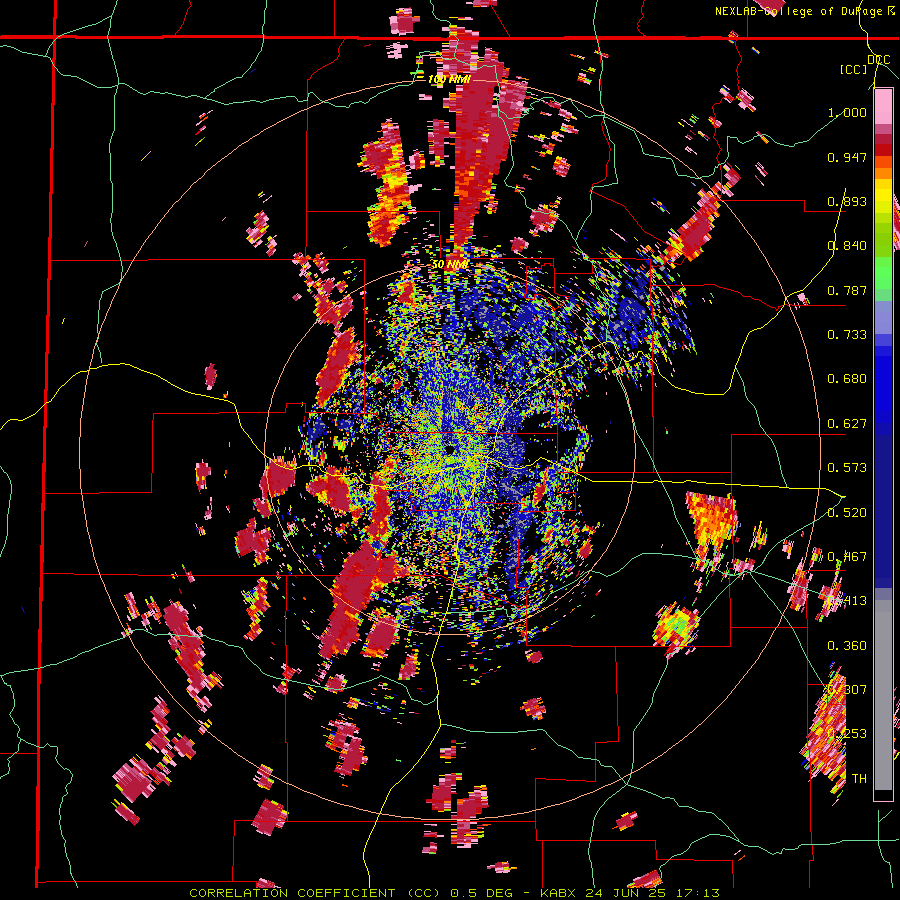This screenshot has height=900, width=900.
Task: Click the 0.733 color scale value
Action: [x=847, y=334]
